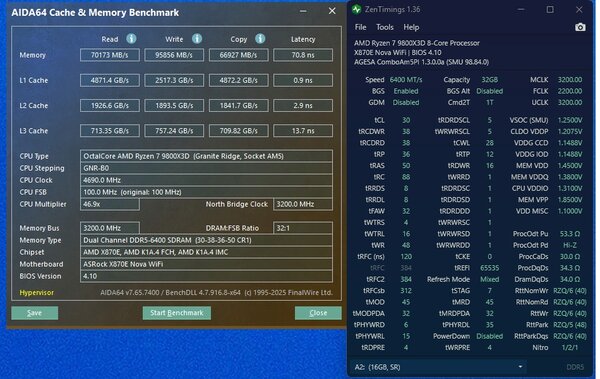Viewport: 600px width, 379px height.
Task: Click the Save button in AIDA64
Action: 35,313
